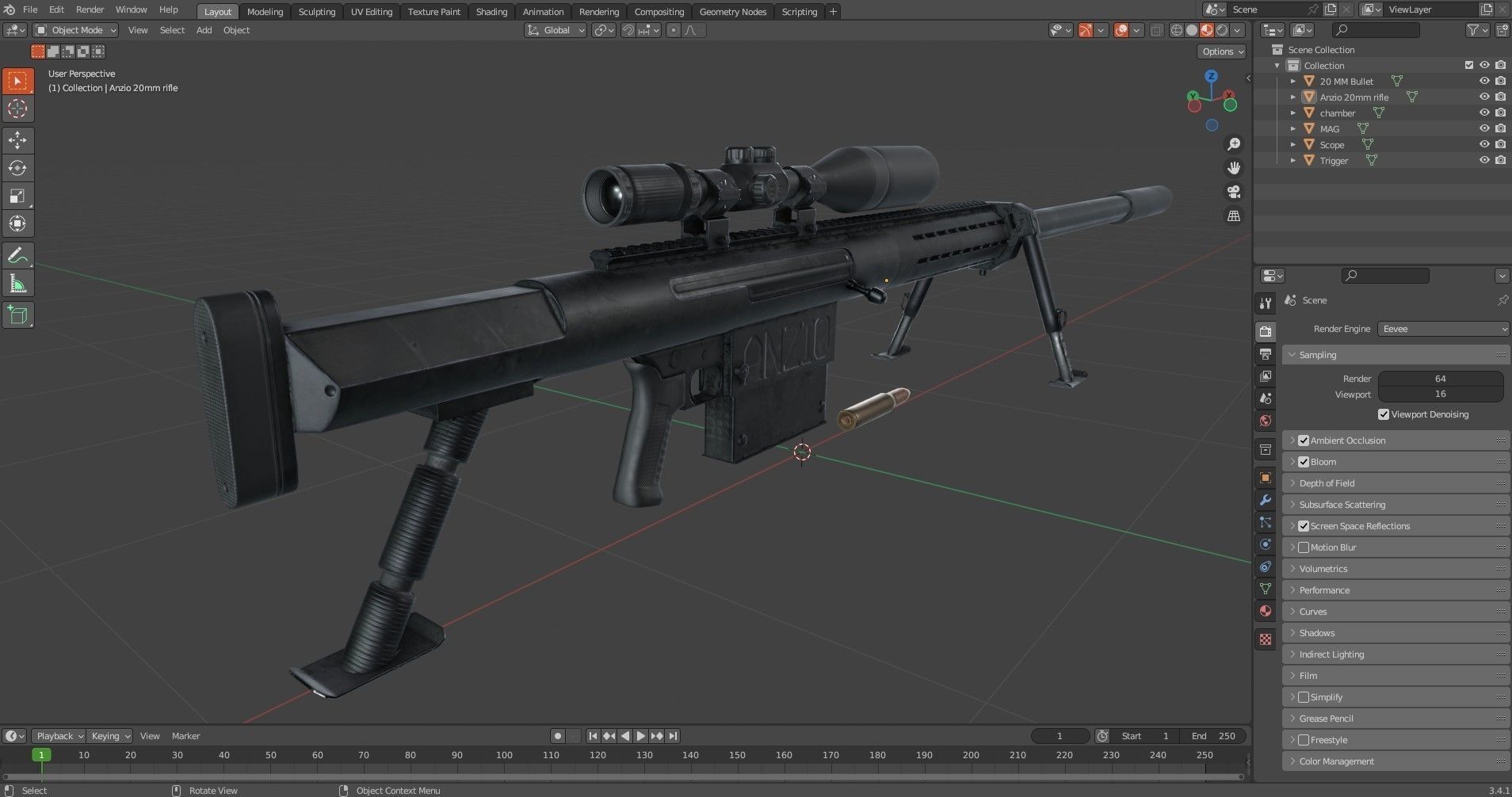Expand the Depth of Field panel

click(x=1396, y=483)
